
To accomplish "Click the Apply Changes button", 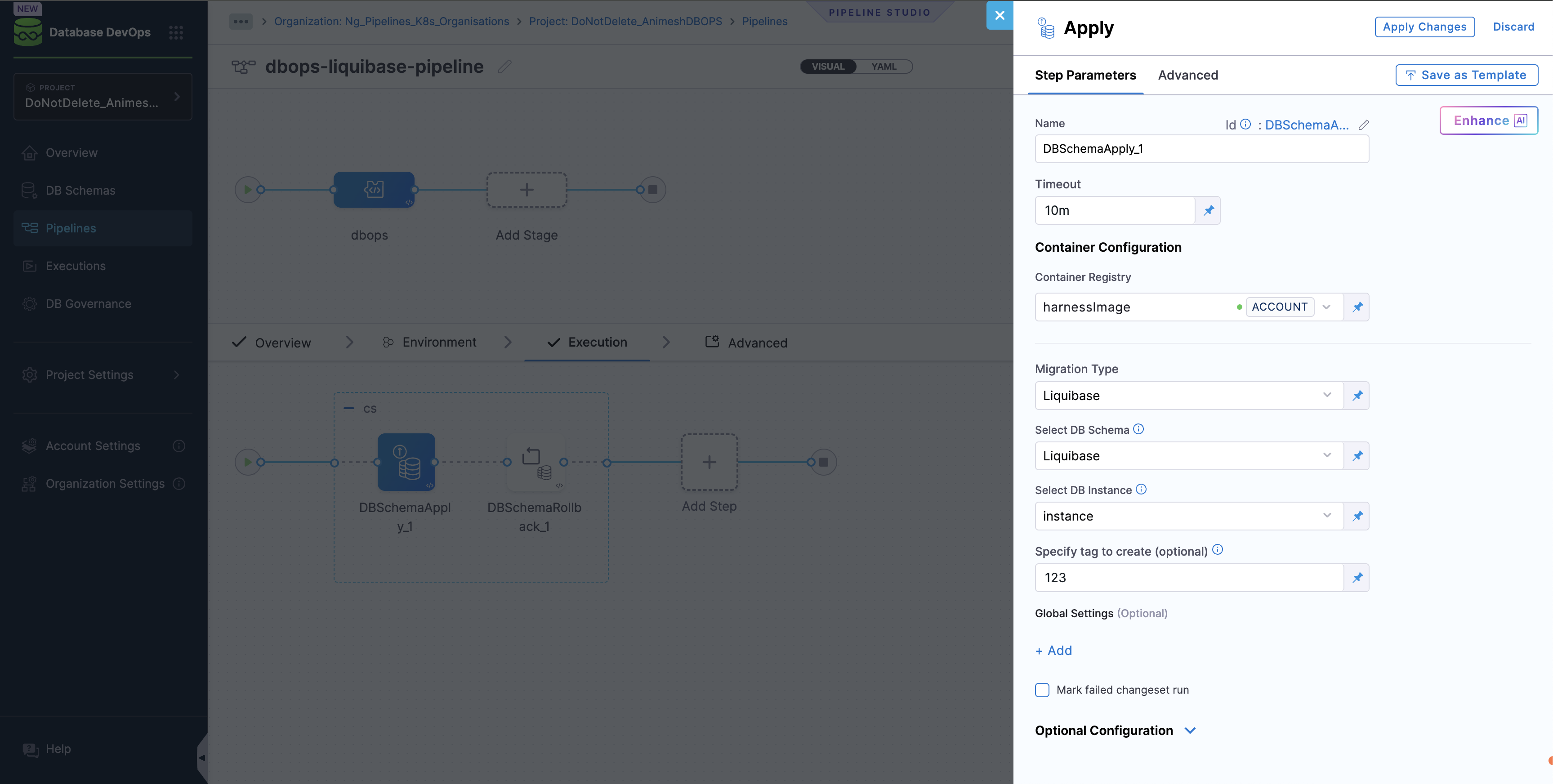I will [x=1424, y=27].
